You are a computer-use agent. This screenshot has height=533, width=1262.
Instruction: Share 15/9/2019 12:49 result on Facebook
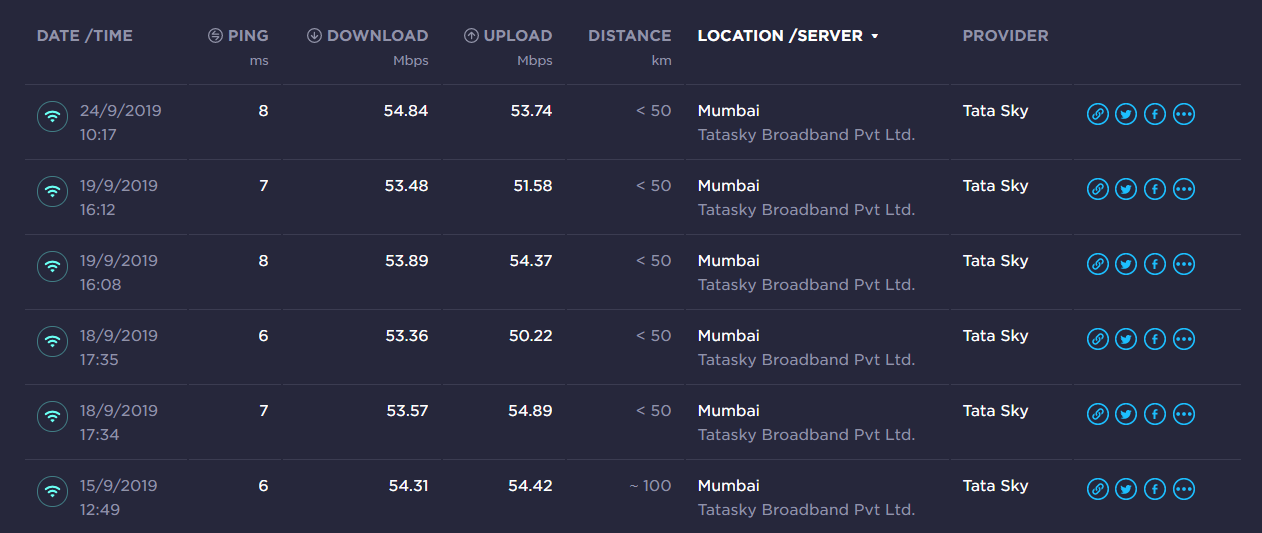pos(1155,489)
